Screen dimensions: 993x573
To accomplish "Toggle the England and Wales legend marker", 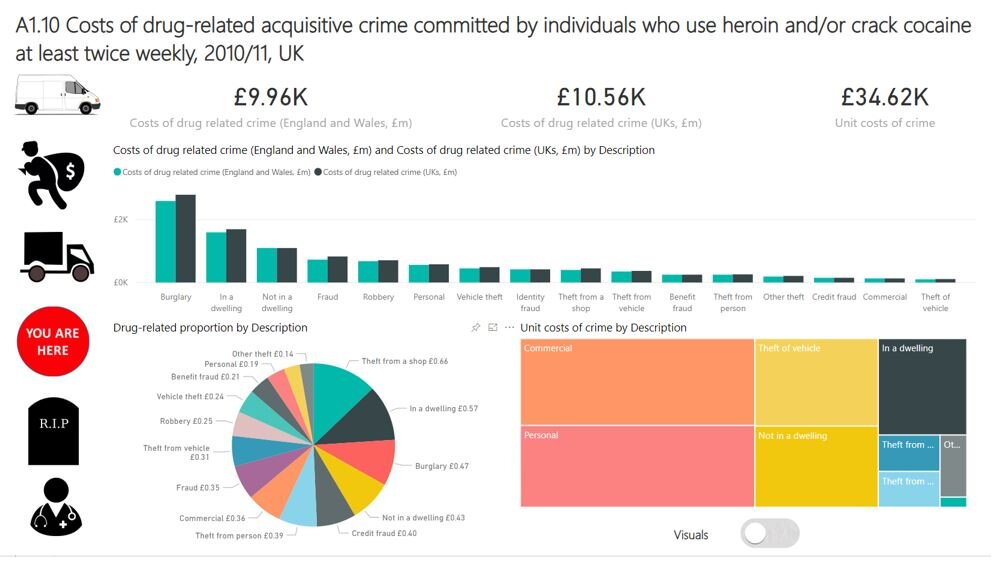I will (117, 172).
